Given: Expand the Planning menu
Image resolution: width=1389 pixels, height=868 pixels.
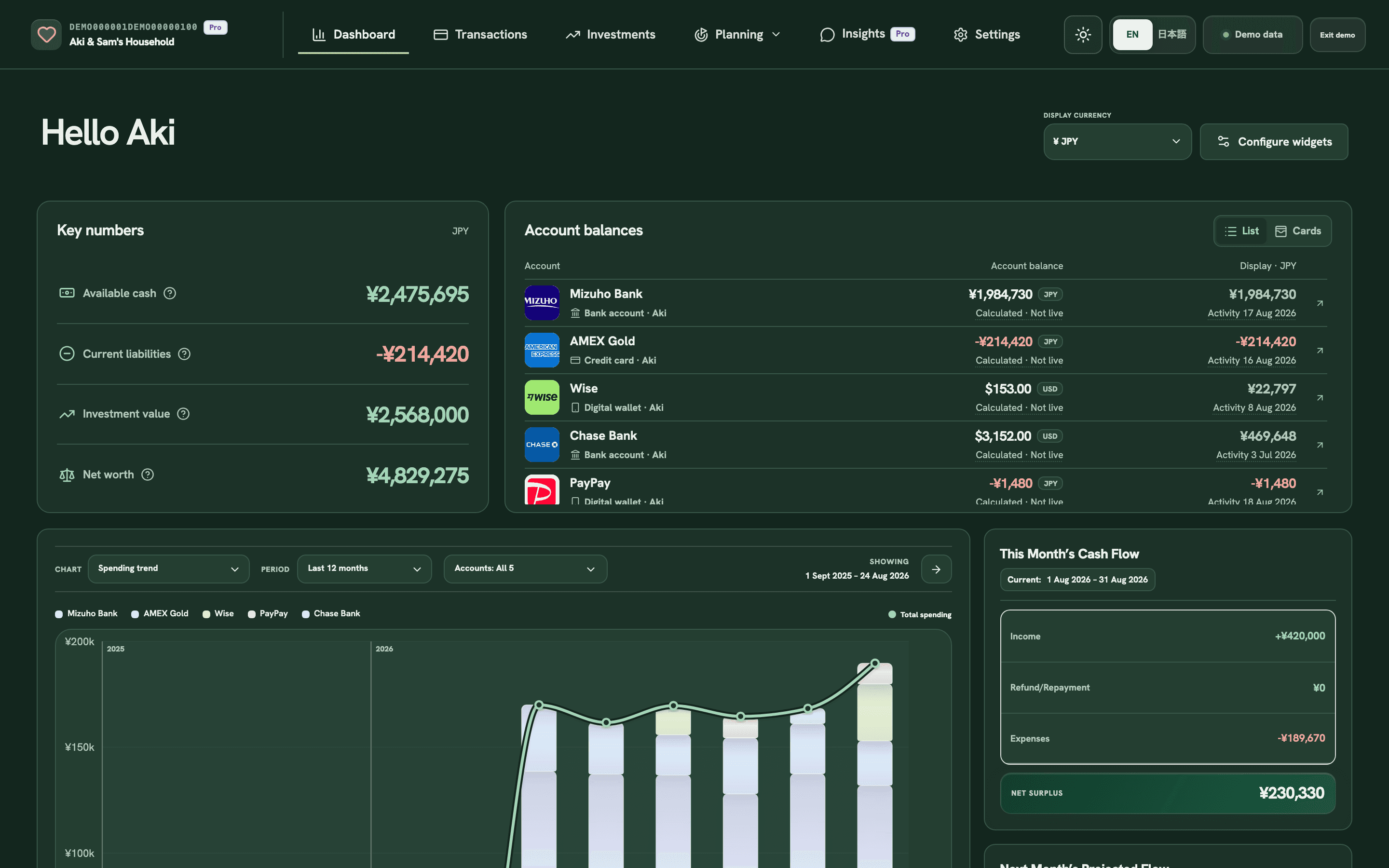Looking at the screenshot, I should (737, 34).
